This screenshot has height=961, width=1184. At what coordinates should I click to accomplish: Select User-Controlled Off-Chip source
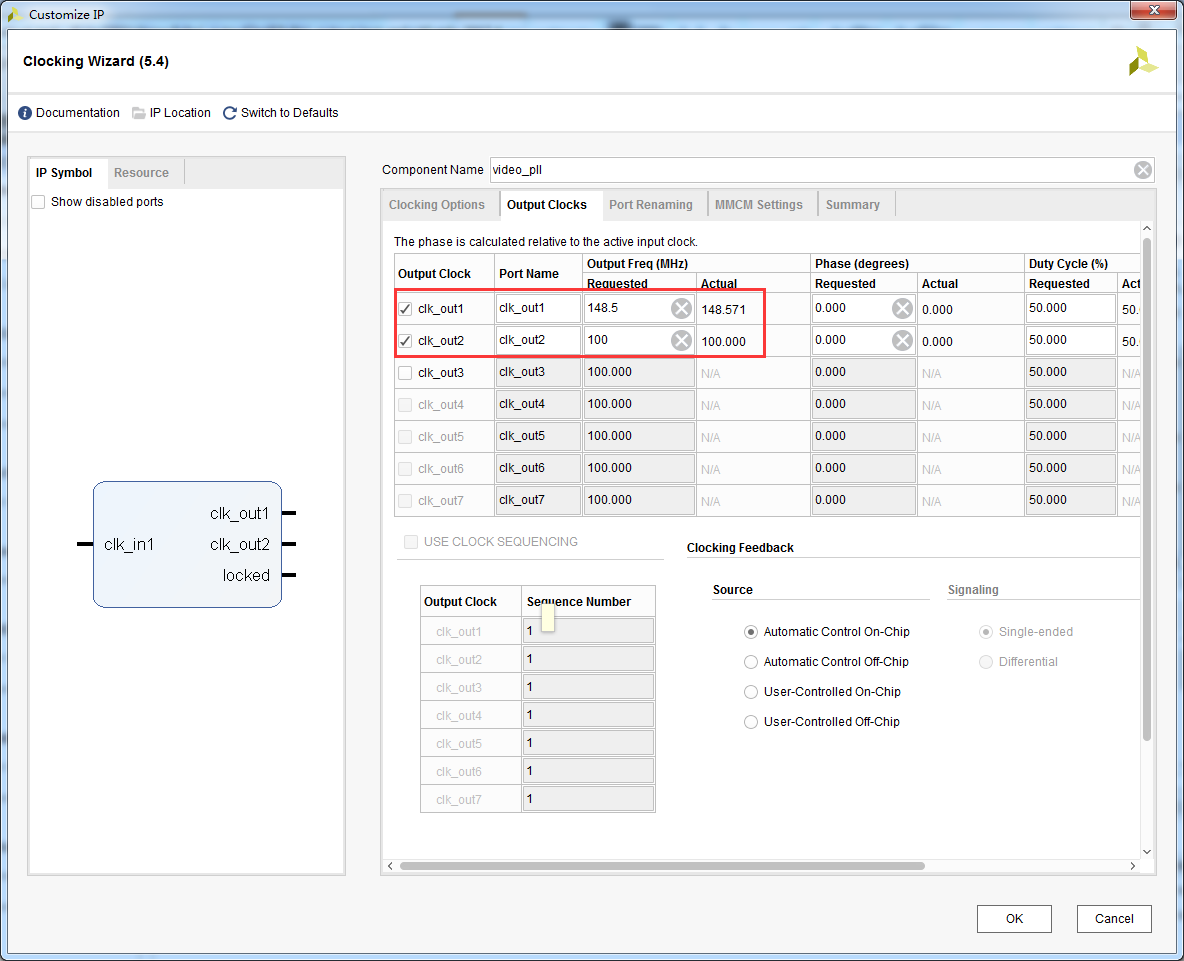751,722
